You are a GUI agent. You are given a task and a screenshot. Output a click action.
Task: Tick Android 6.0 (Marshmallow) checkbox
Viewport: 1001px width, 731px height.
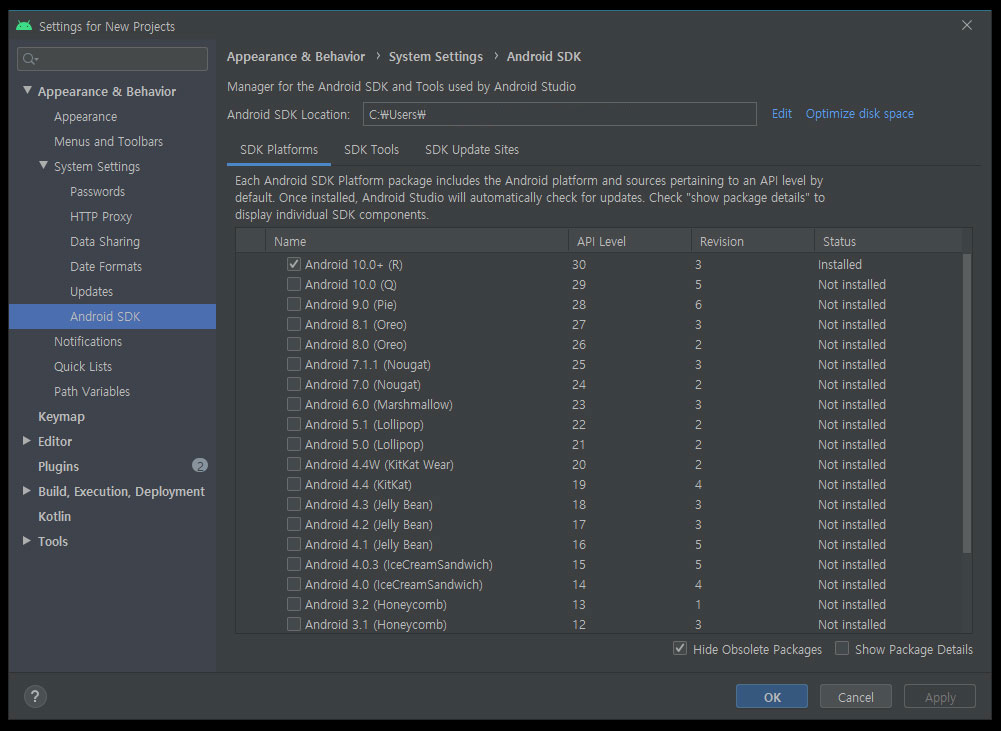294,404
